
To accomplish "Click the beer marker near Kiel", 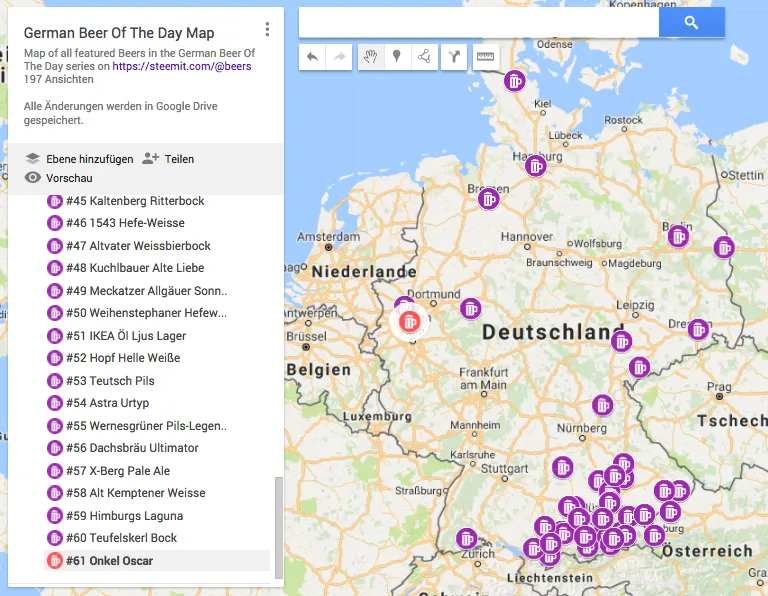I will [514, 81].
